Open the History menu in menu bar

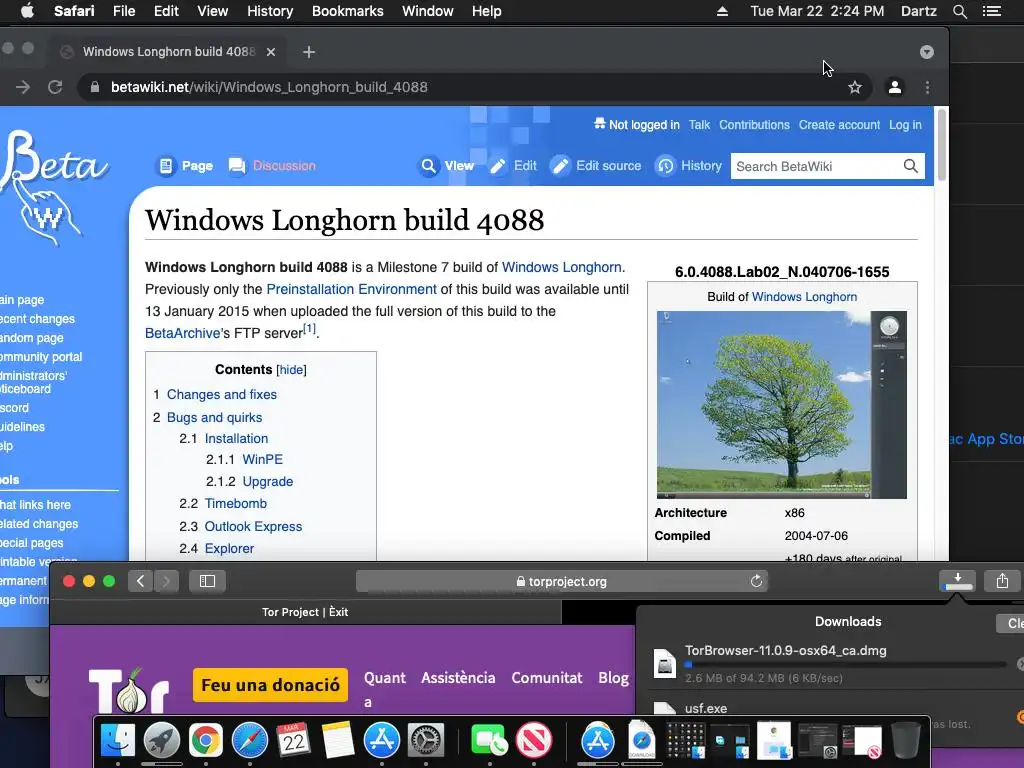[270, 11]
